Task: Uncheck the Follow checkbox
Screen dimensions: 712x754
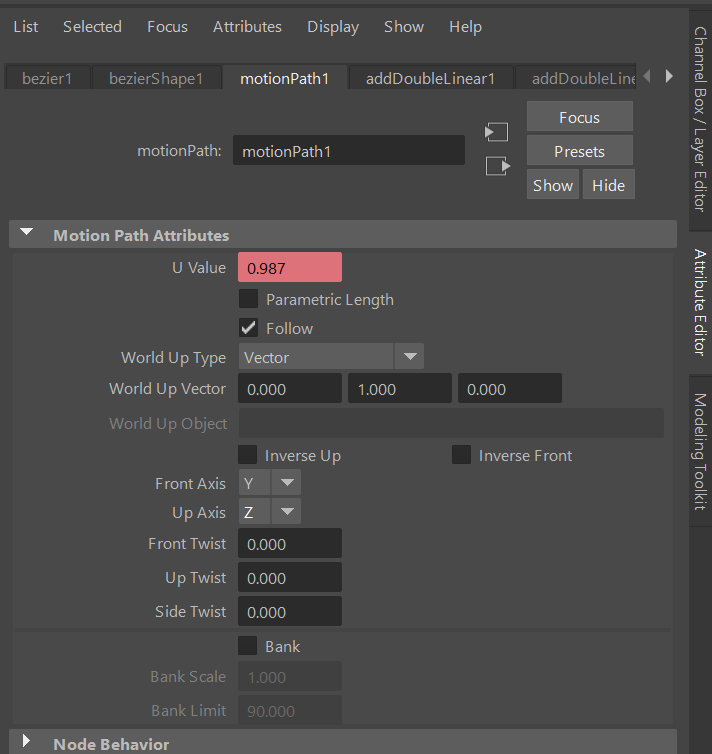Action: coord(249,328)
